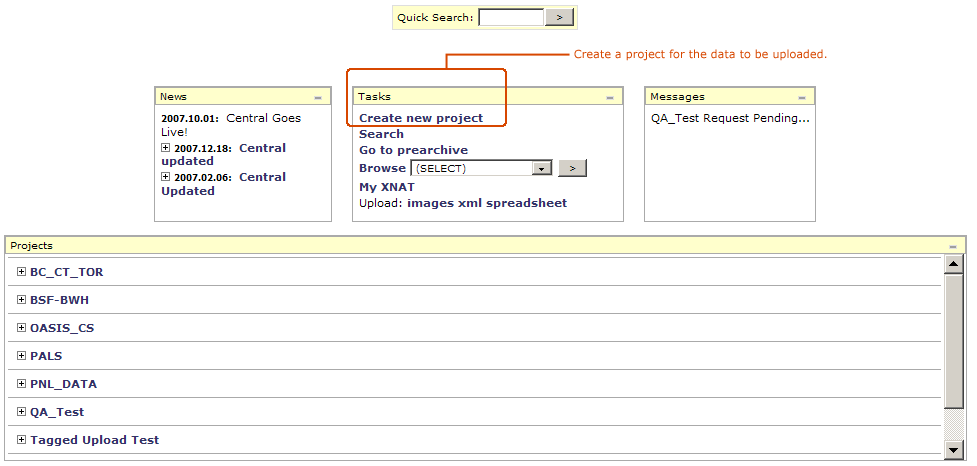Open the Browse dropdown list

(543, 169)
